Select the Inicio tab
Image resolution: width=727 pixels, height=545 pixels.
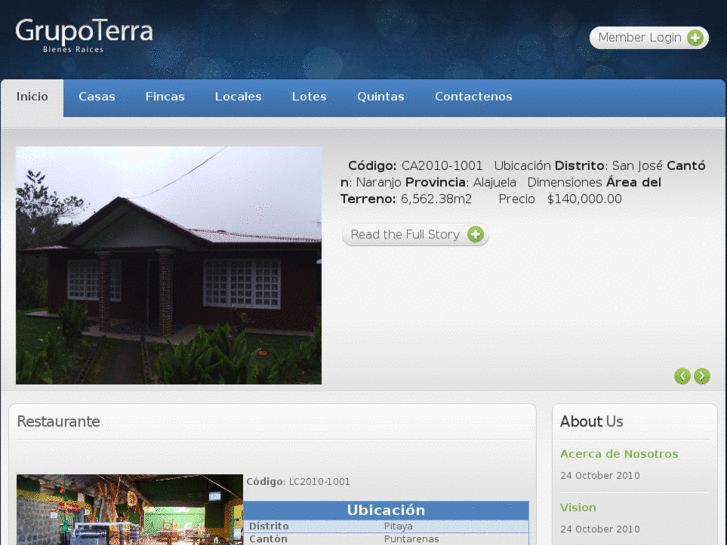(x=32, y=97)
